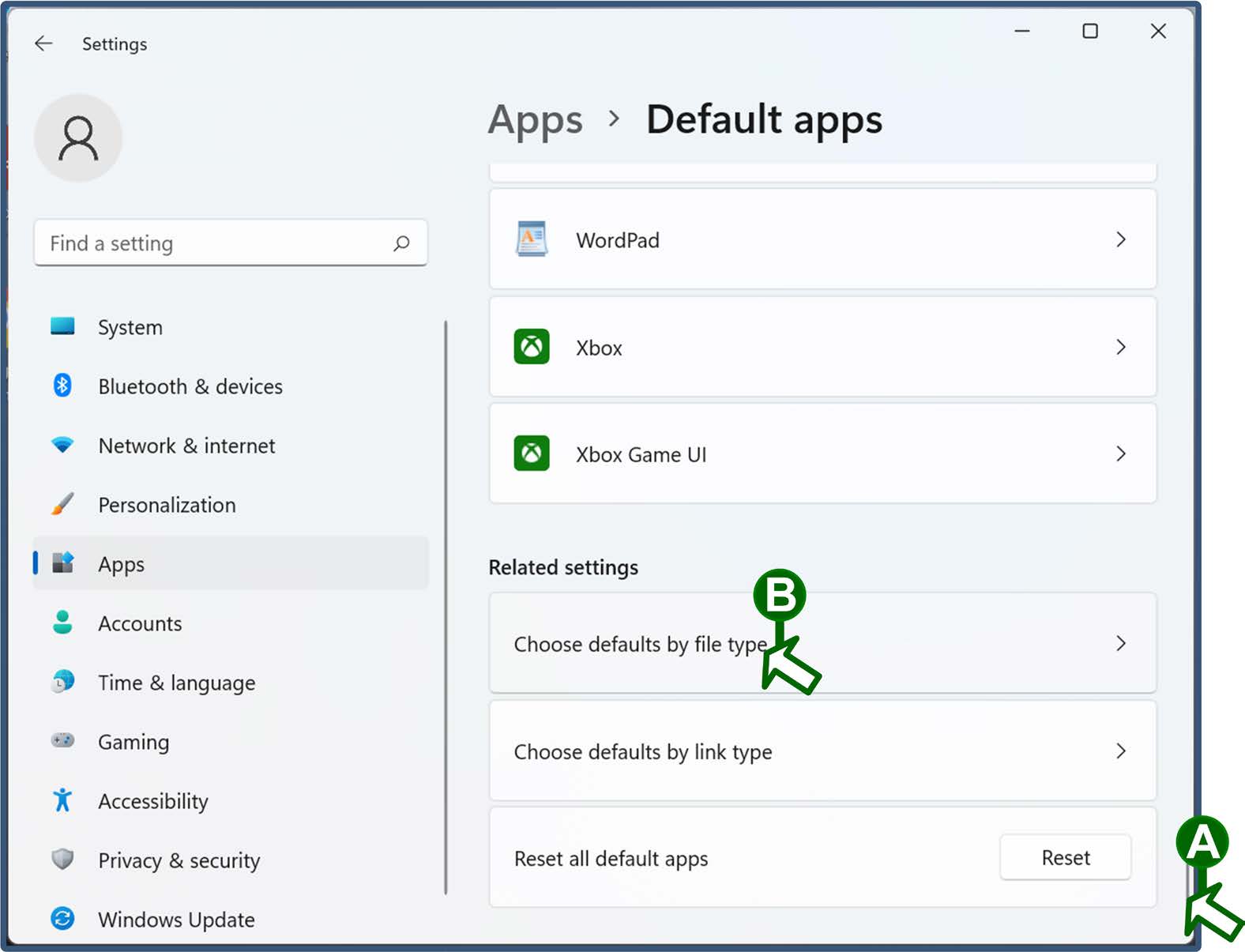1245x952 pixels.
Task: Minimize the Settings window
Action: click(1022, 31)
